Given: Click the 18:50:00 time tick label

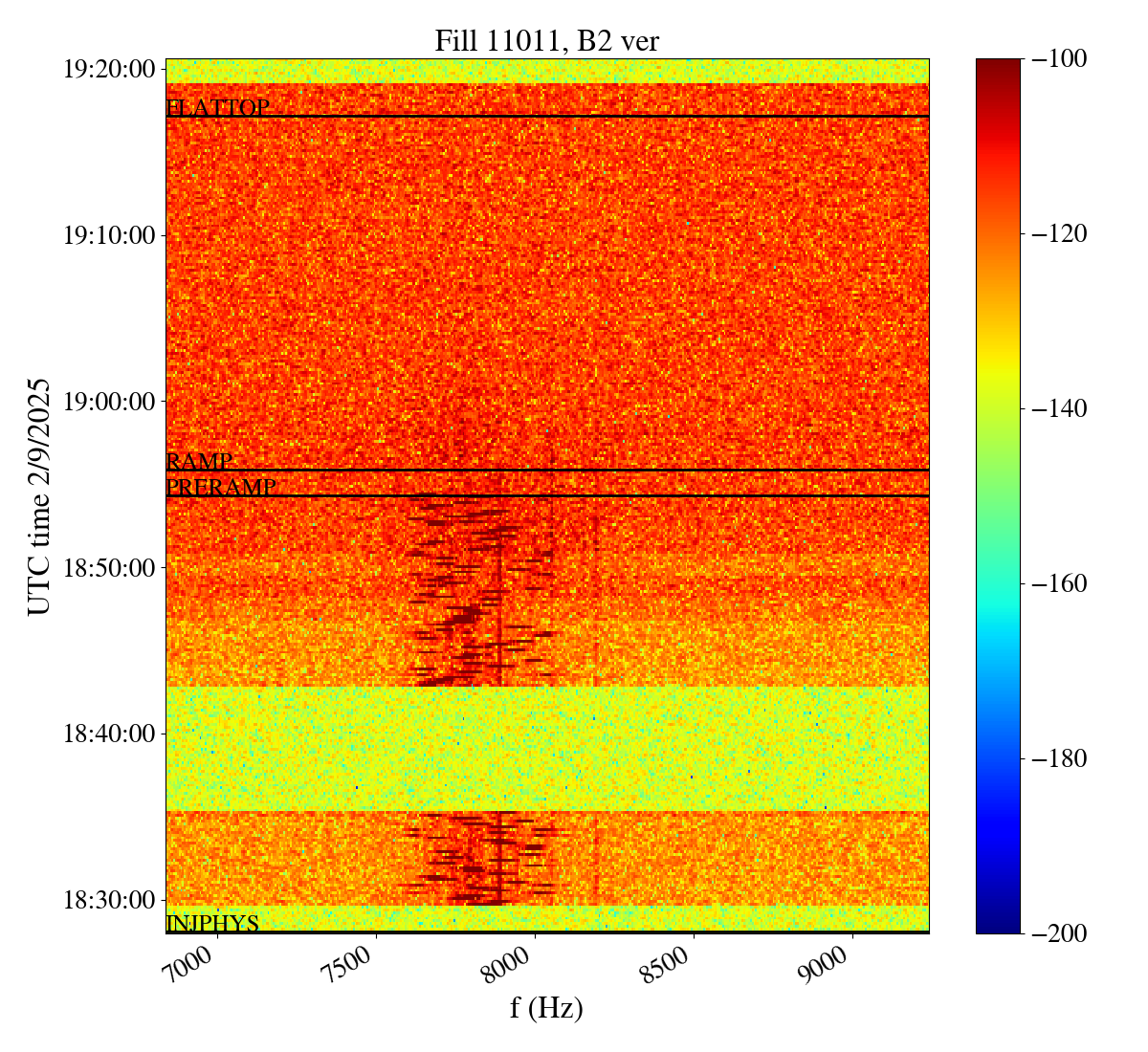Looking at the screenshot, I should pos(109,567).
